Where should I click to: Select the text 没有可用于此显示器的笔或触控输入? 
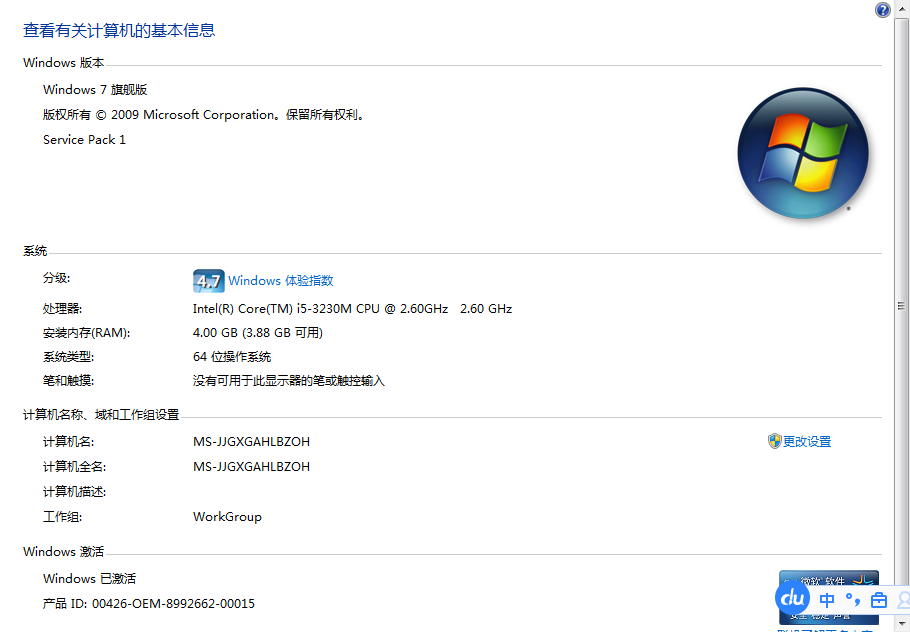click(289, 381)
